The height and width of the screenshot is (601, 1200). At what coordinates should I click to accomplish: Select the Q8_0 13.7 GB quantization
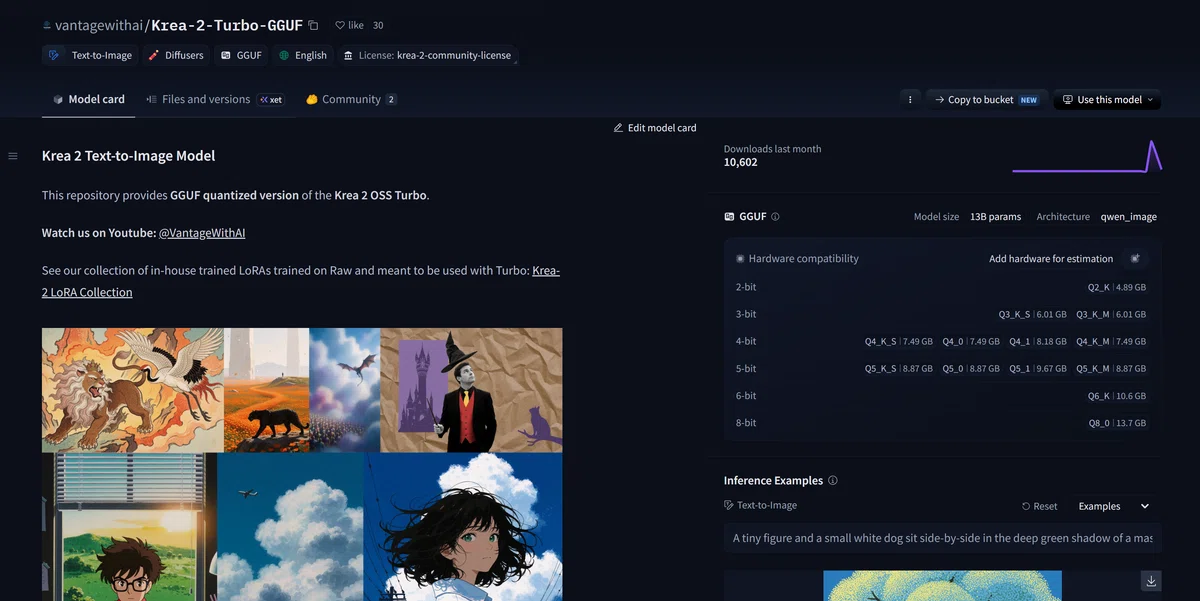[1117, 423]
